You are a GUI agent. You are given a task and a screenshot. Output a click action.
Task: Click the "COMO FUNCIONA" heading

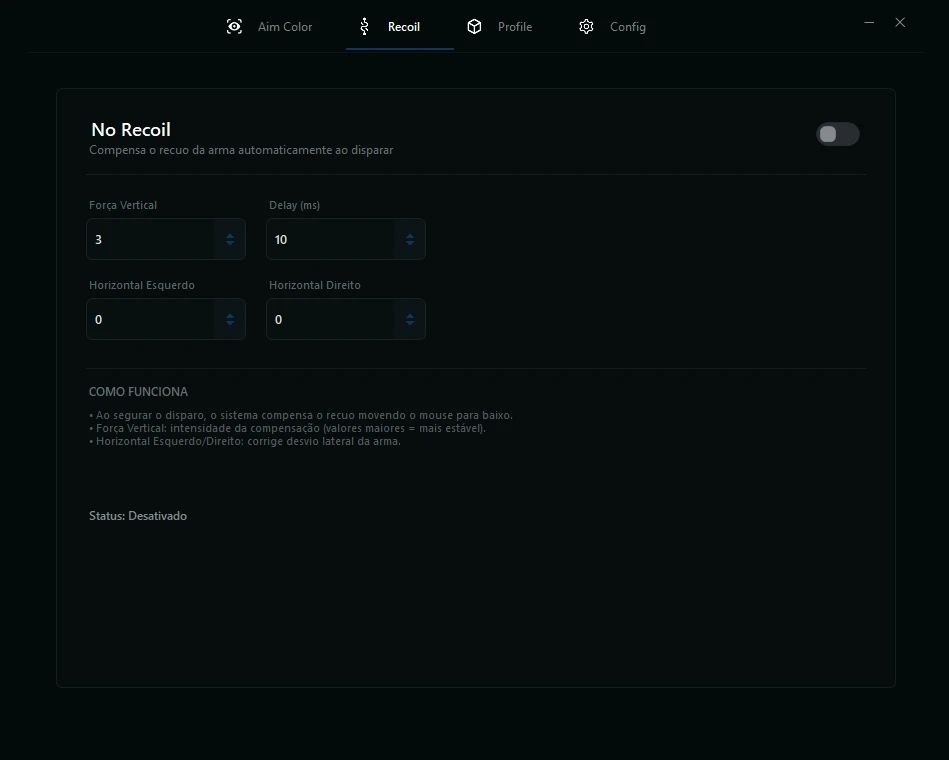(138, 392)
